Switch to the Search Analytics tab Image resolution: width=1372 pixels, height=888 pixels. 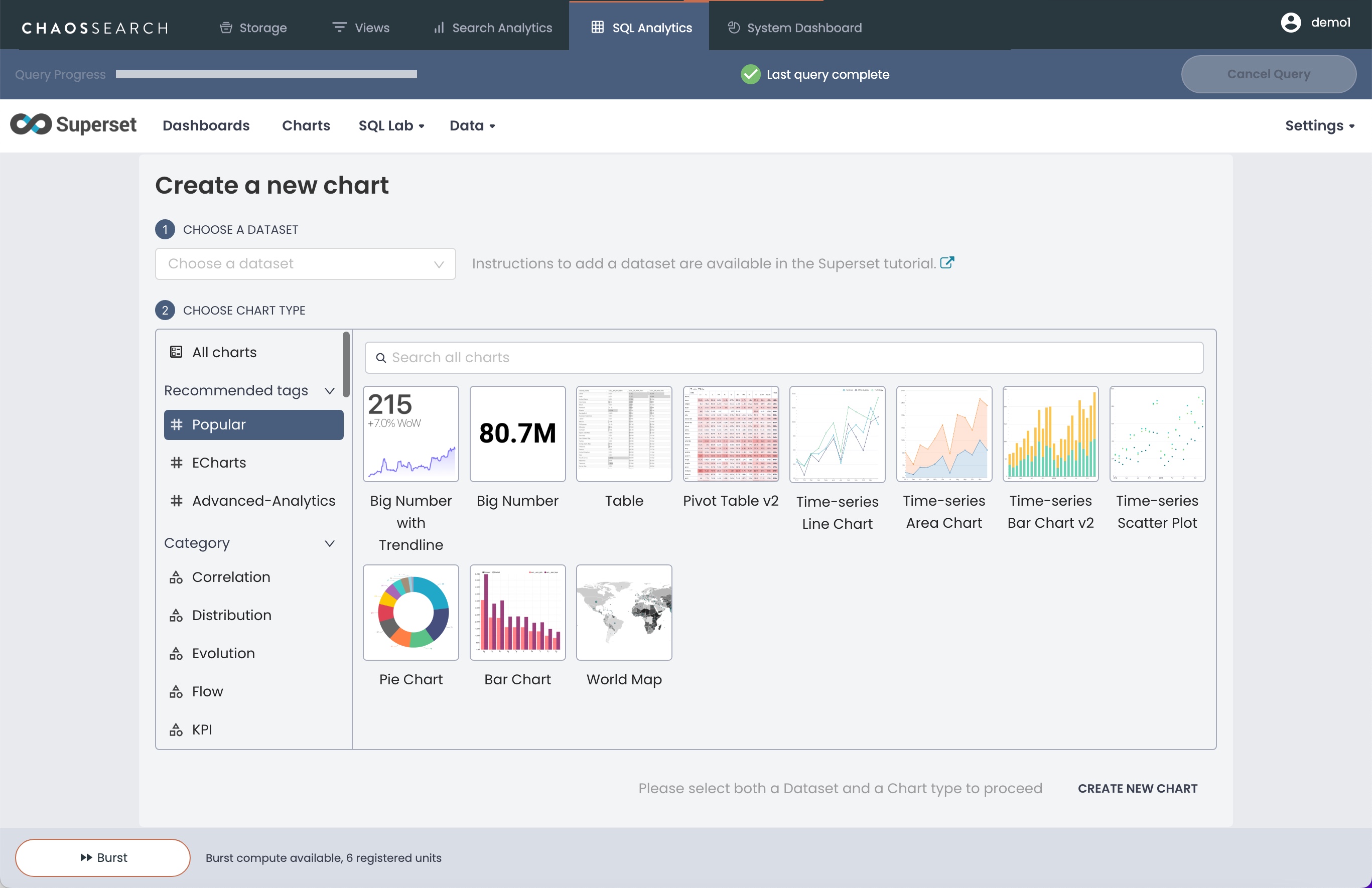493,28
